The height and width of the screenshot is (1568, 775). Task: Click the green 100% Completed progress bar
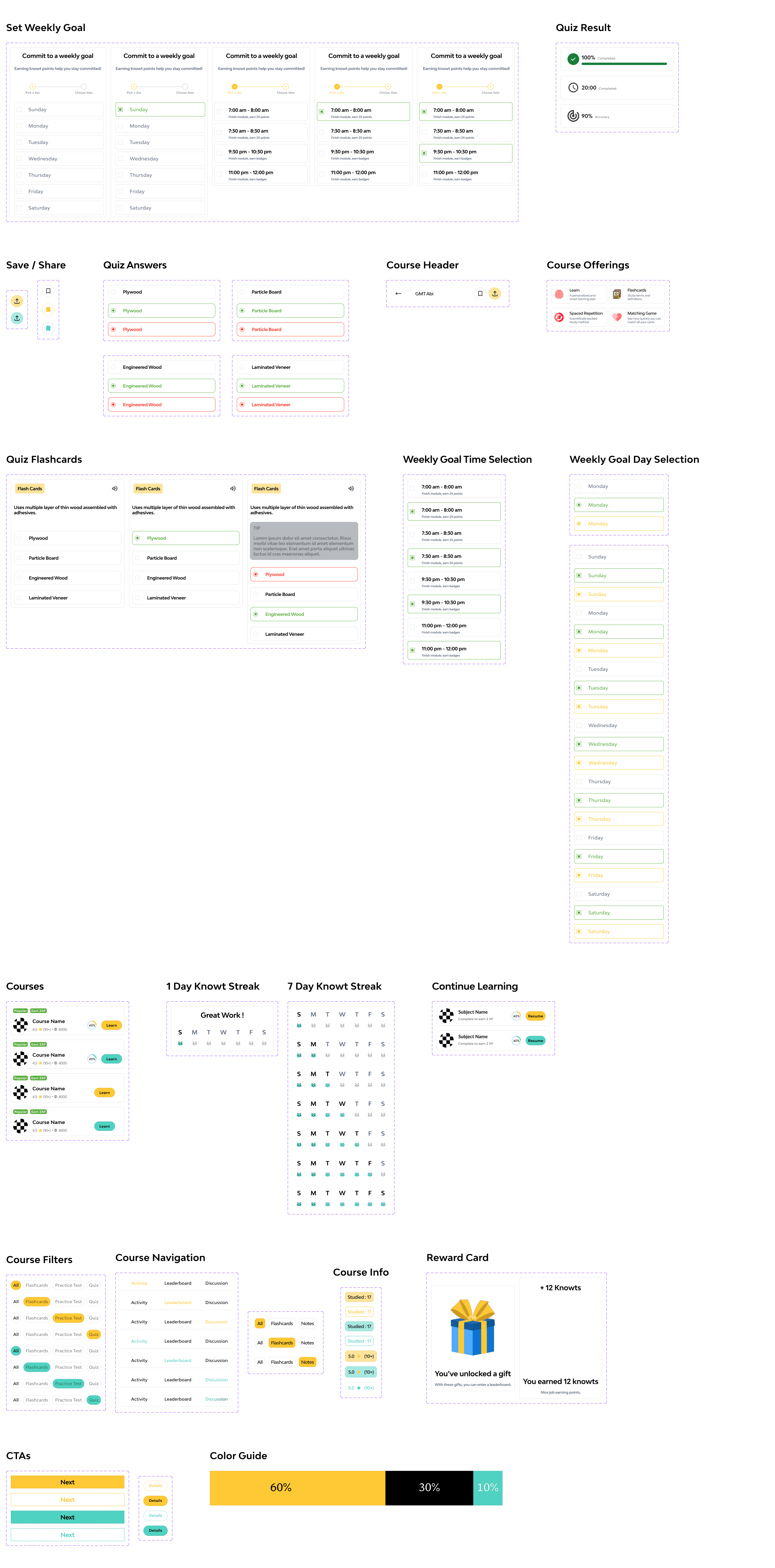tap(624, 63)
